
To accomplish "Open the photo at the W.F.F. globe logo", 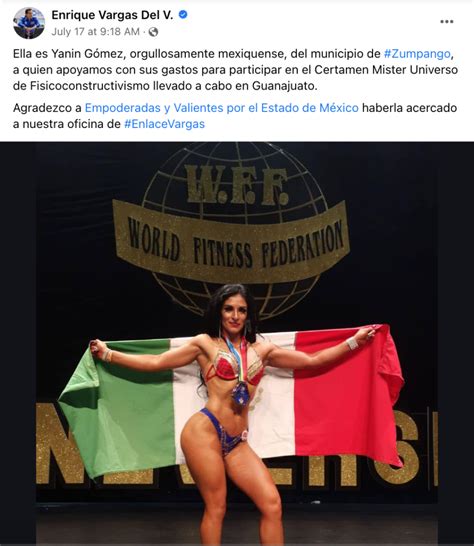I will pyautogui.click(x=238, y=184).
